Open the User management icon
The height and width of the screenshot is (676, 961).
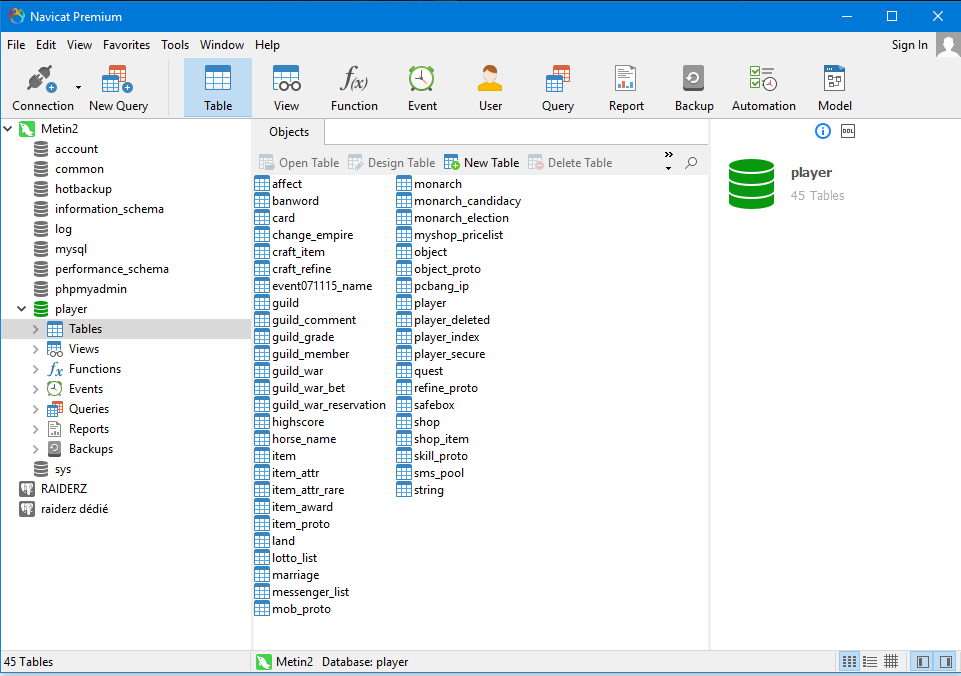tap(490, 88)
